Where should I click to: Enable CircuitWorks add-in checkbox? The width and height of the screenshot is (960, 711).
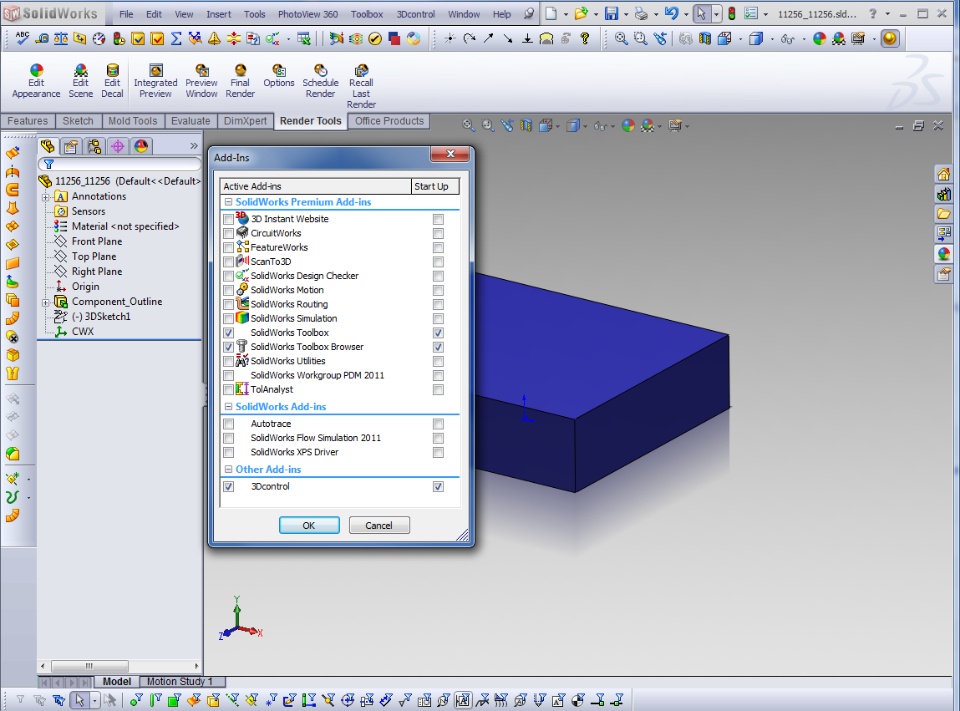point(228,233)
